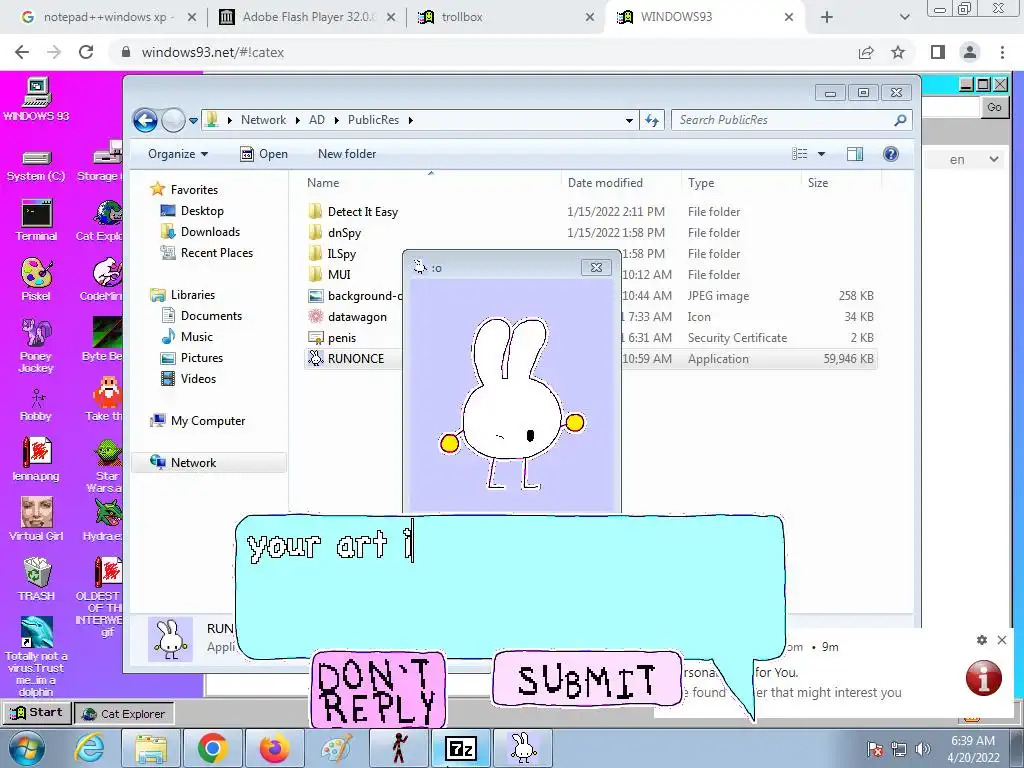Click the Go button in background window
1024x768 pixels.
(x=994, y=107)
